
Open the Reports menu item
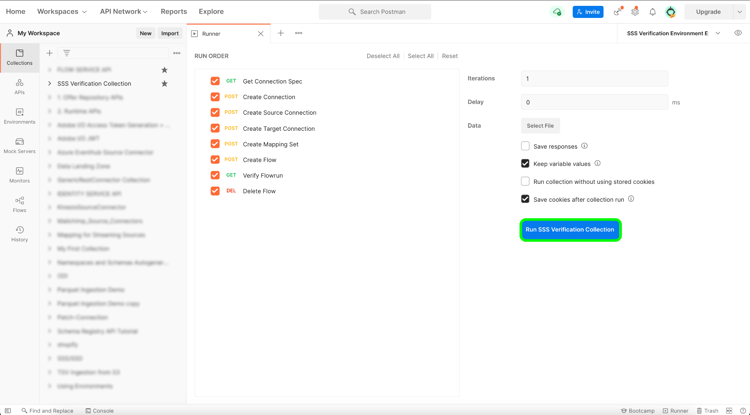tap(174, 11)
